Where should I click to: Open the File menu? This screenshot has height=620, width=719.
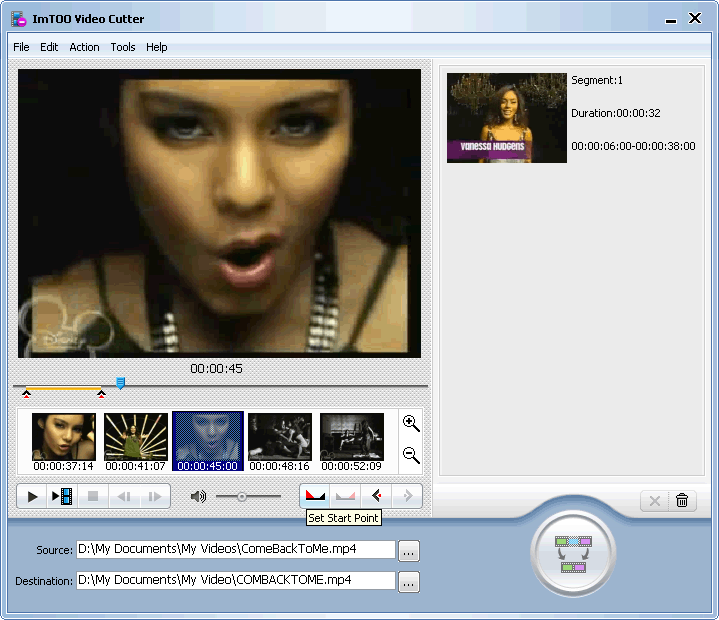[21, 47]
